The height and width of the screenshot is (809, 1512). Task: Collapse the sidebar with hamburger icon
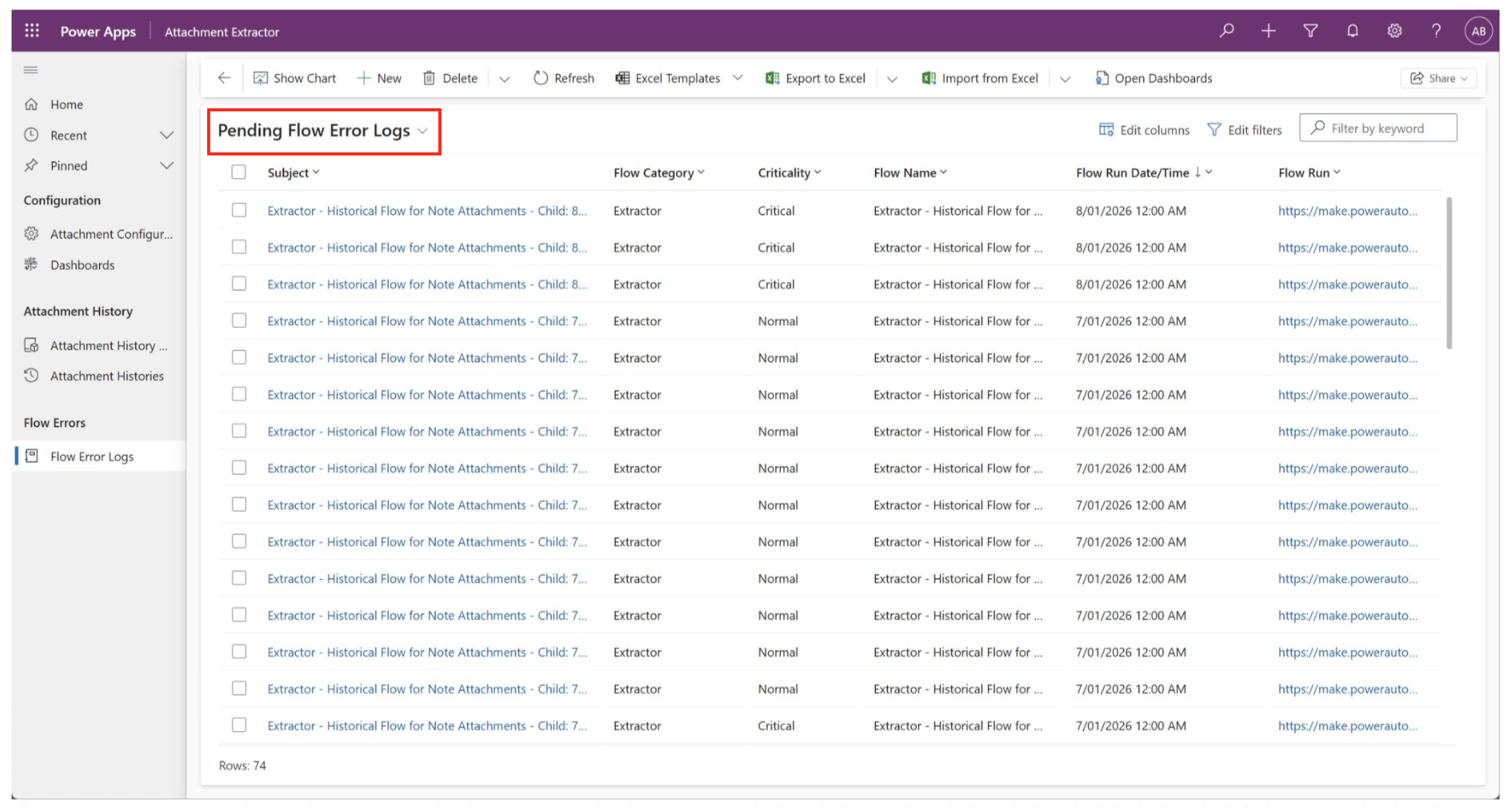pos(31,70)
